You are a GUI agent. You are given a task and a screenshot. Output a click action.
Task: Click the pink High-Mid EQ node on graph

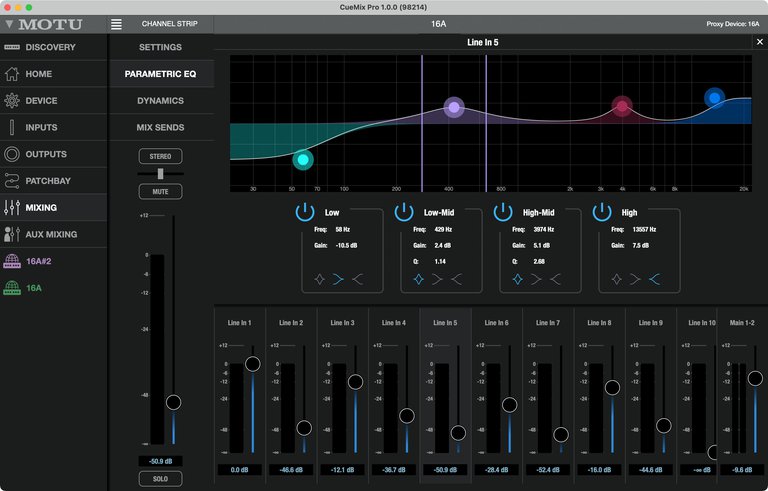pos(622,106)
